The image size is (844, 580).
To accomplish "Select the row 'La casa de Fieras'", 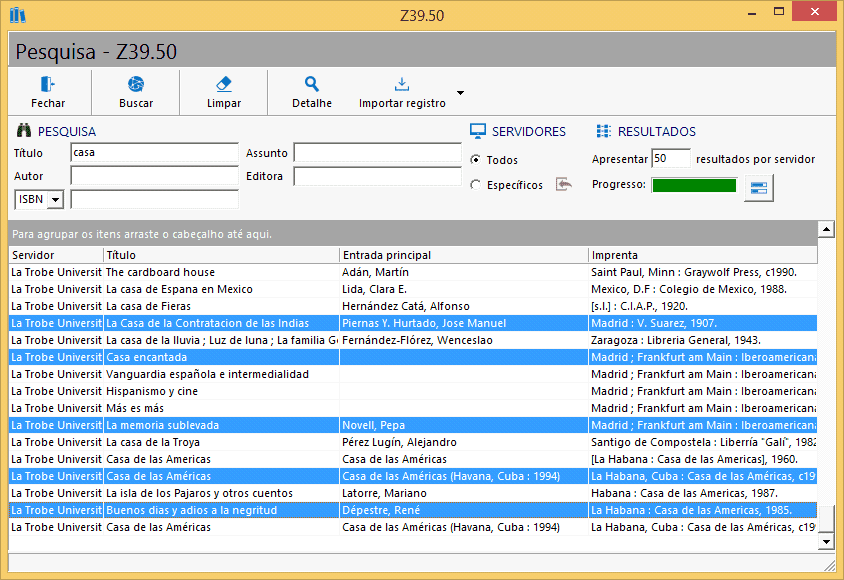I will [x=413, y=306].
